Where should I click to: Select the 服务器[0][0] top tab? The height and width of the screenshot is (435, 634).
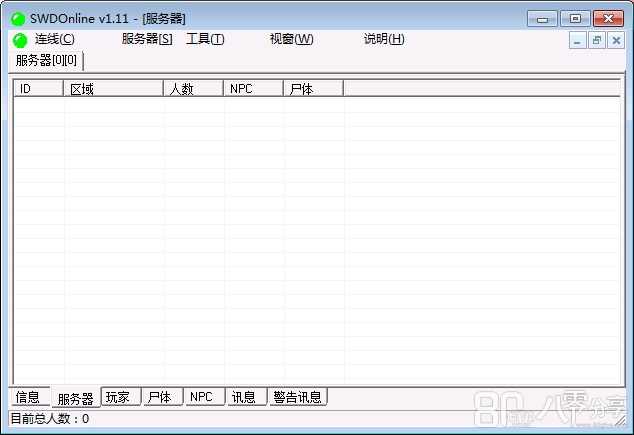46,61
